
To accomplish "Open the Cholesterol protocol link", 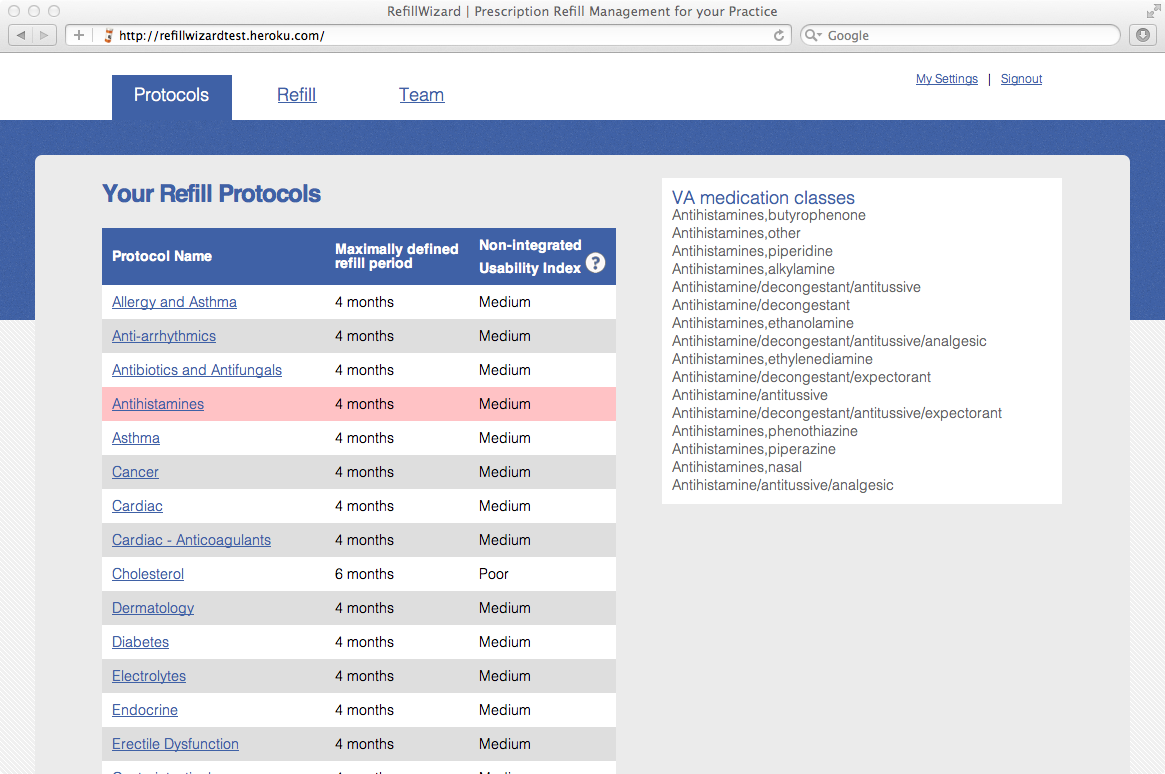I will tap(148, 574).
